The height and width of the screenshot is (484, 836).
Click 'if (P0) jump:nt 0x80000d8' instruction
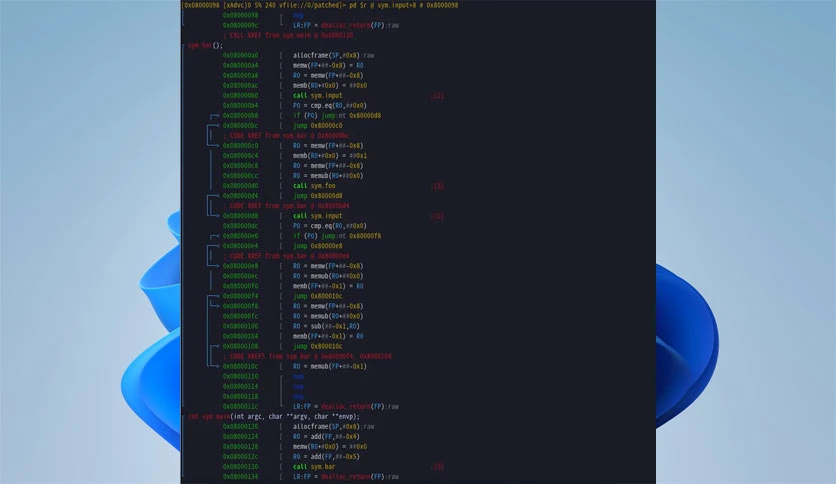tap(336, 116)
